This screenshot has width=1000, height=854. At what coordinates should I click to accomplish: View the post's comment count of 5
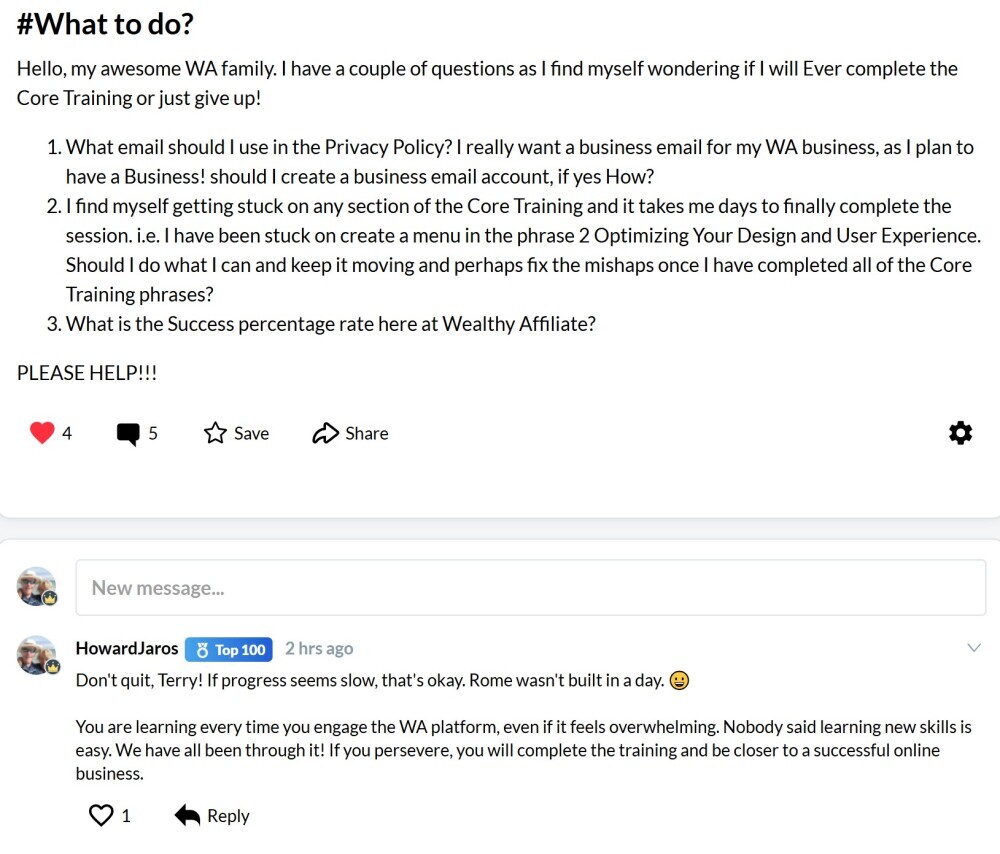tap(153, 434)
